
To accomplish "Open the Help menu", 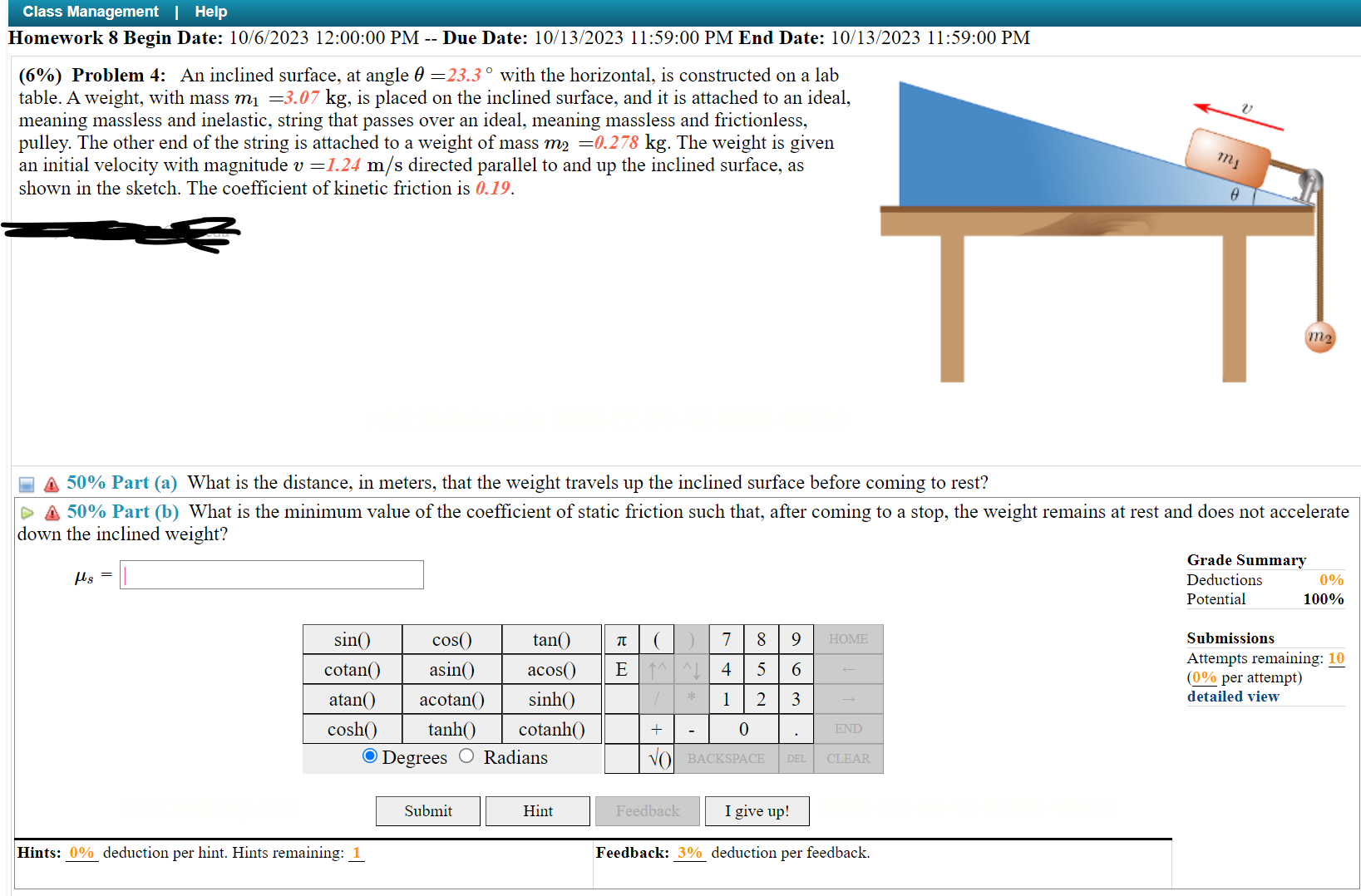I will (210, 11).
